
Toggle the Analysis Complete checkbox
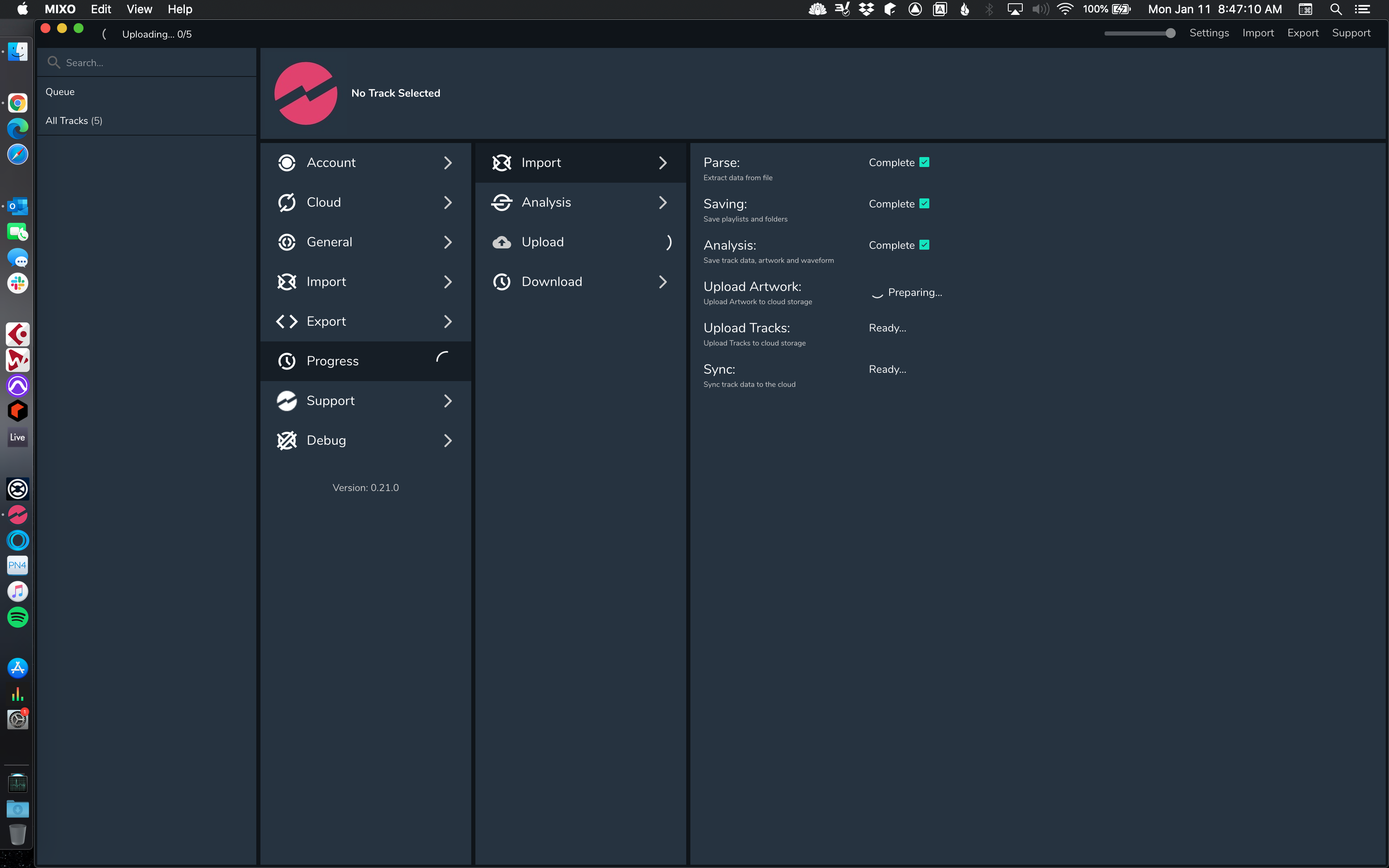pos(924,245)
